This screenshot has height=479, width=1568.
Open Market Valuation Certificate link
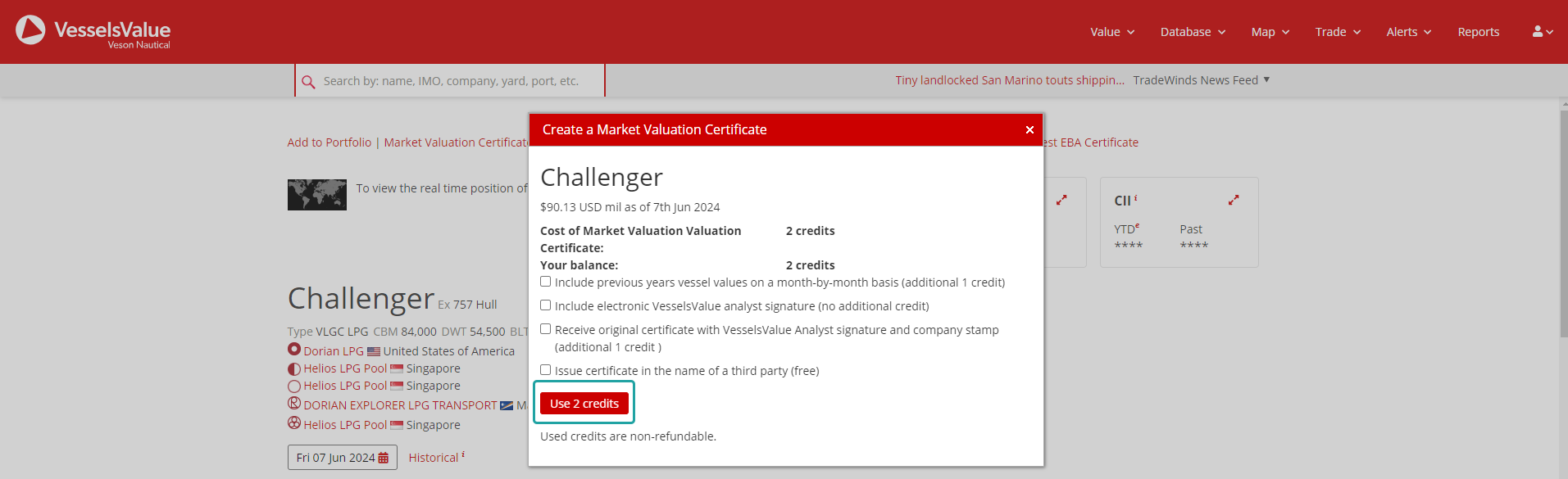(457, 142)
